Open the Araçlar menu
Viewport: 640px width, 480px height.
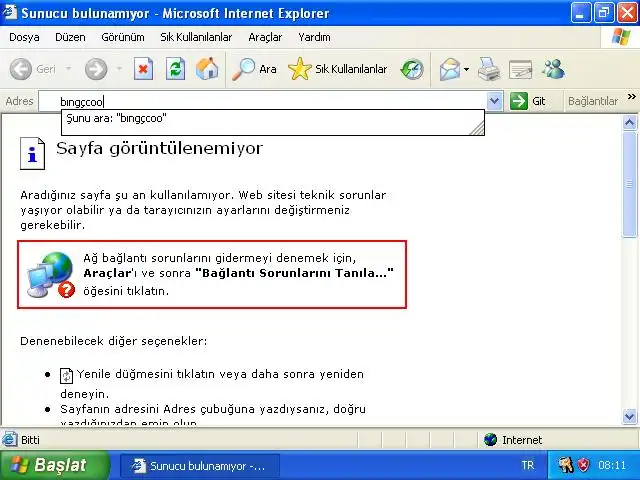point(265,37)
